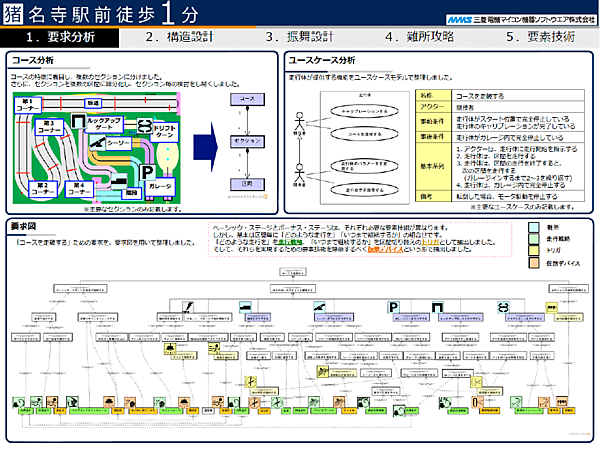Select the cyan seesaw icon in the requirements diagram
600x450 pixels.
pyautogui.click(x=320, y=307)
